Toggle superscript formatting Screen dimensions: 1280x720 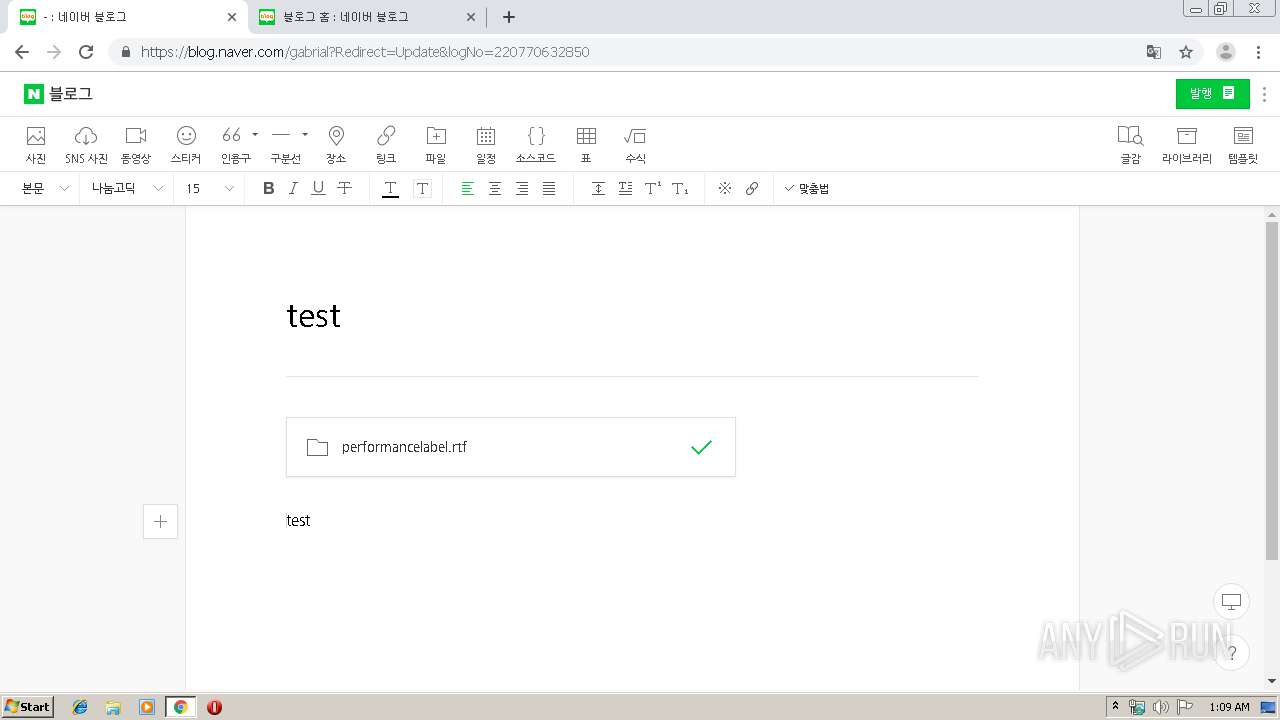point(653,189)
